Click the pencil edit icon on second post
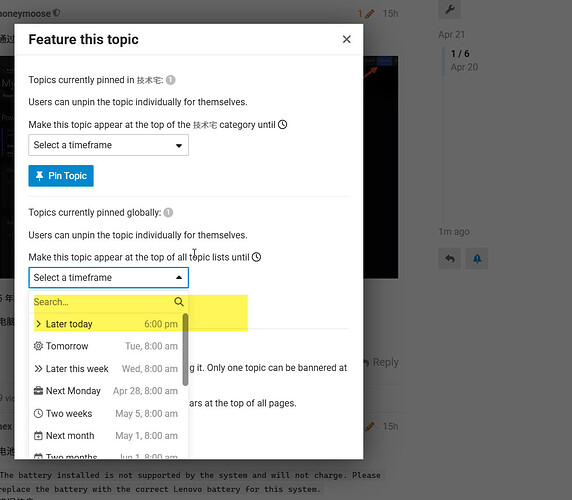Viewport: 572px width, 500px height. click(370, 426)
